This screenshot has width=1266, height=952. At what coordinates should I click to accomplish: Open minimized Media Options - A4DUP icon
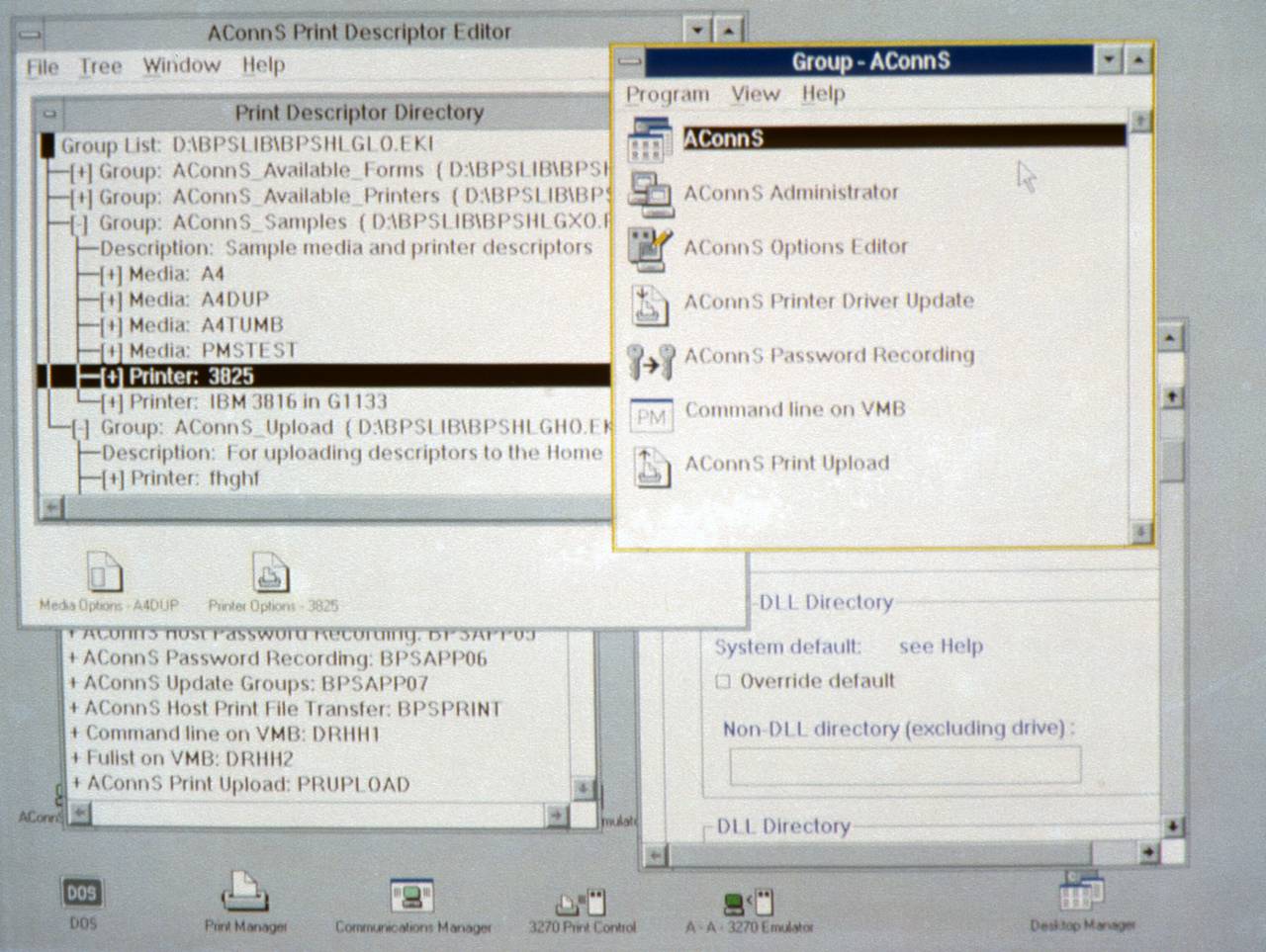(105, 572)
